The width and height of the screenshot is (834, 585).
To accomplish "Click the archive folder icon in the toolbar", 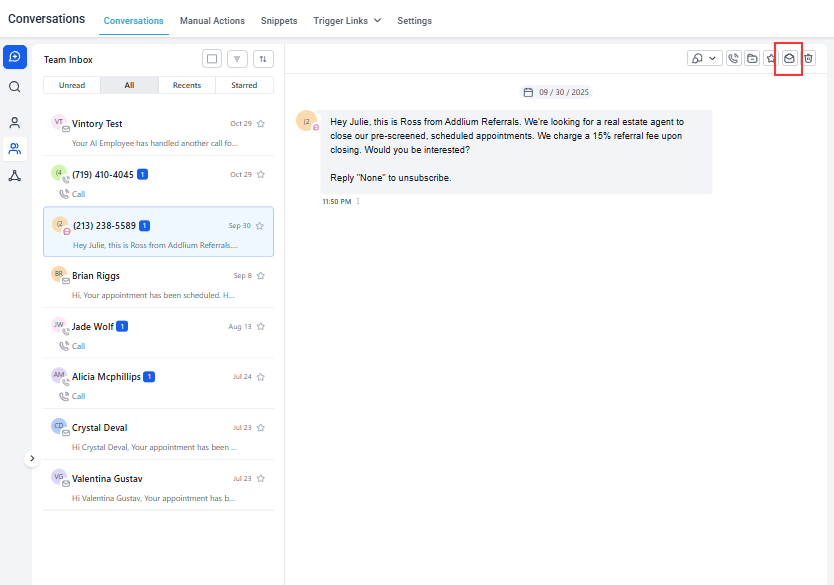I will pyautogui.click(x=752, y=59).
